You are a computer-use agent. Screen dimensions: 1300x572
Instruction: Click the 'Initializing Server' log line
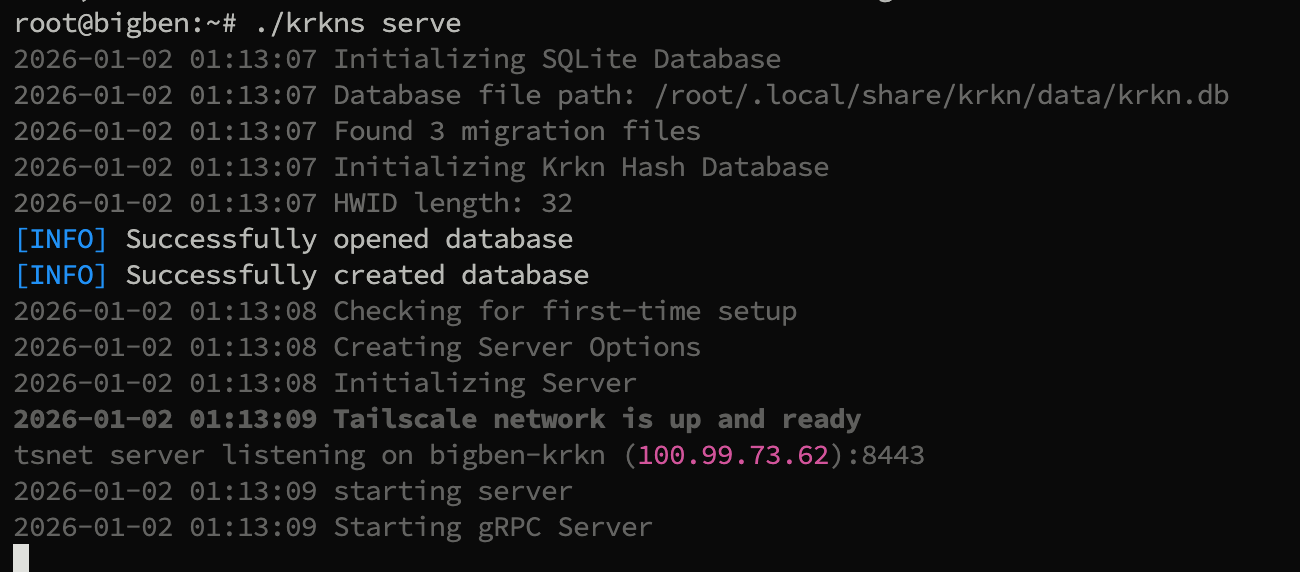(325, 383)
